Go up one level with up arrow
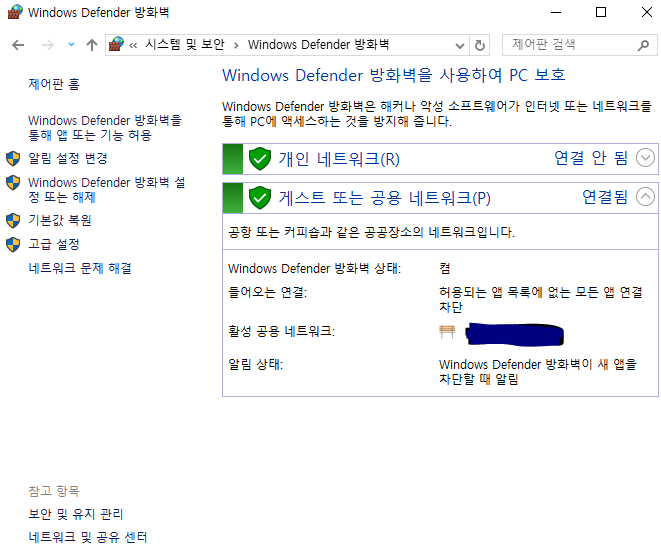The width and height of the screenshot is (661, 557). coord(92,45)
